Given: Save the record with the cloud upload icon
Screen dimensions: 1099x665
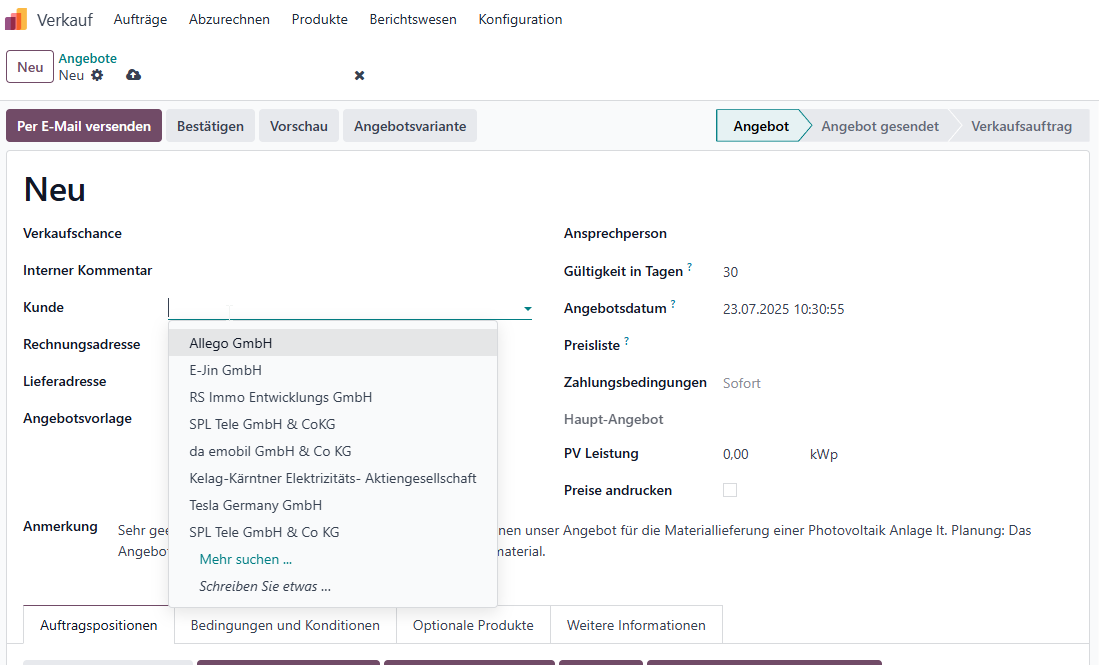Looking at the screenshot, I should (133, 75).
